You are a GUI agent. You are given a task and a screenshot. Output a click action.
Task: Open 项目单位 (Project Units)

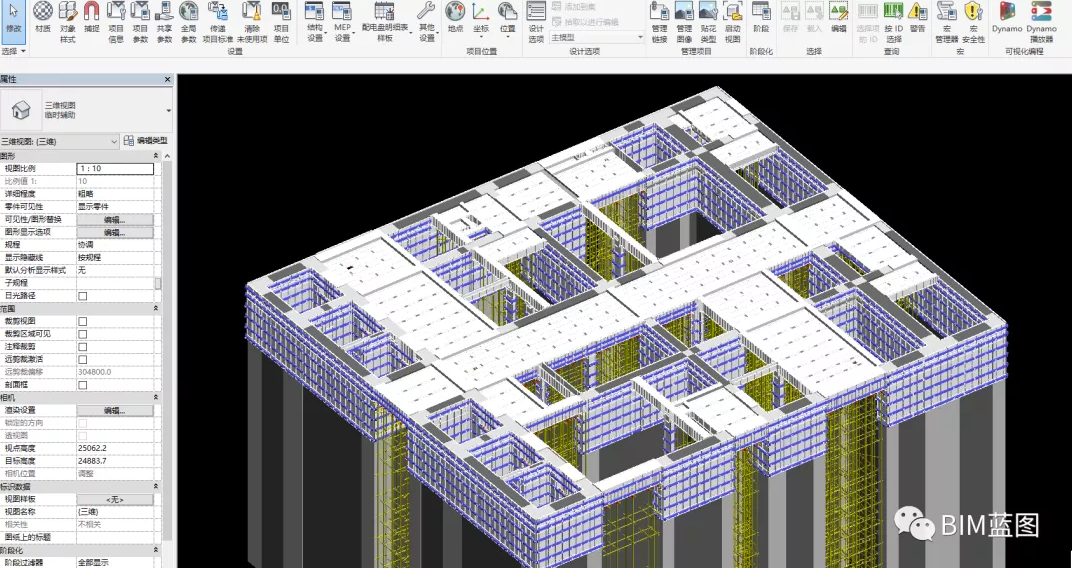[x=281, y=22]
